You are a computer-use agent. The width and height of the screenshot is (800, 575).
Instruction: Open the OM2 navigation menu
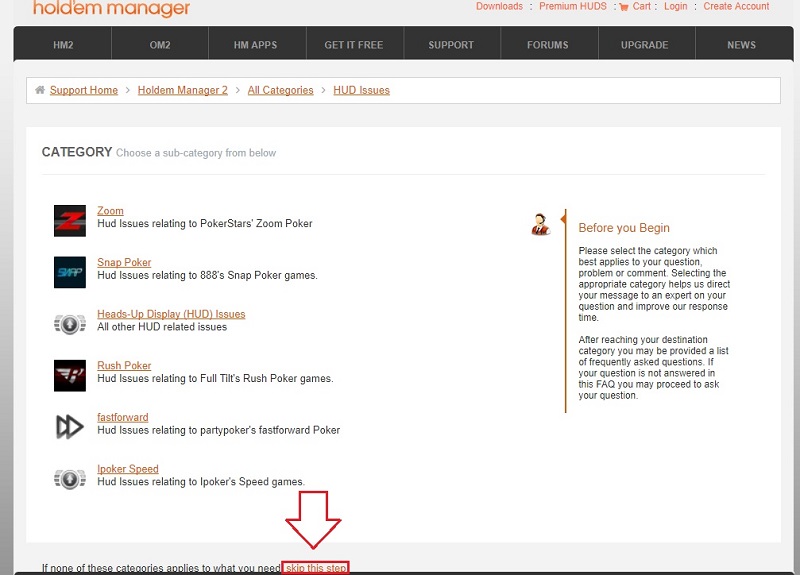pos(159,45)
